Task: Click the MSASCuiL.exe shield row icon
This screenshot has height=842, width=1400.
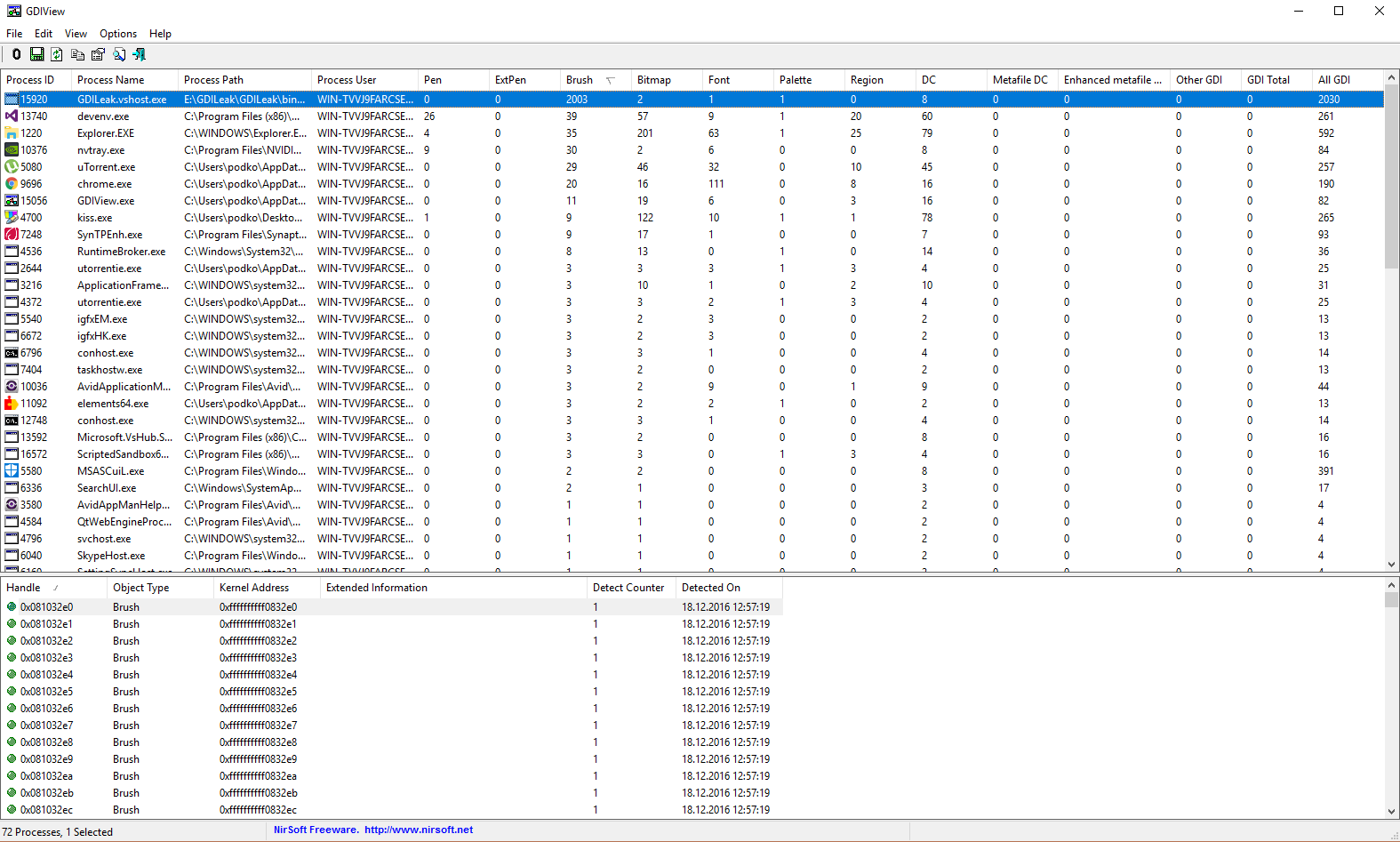Action: pos(12,471)
